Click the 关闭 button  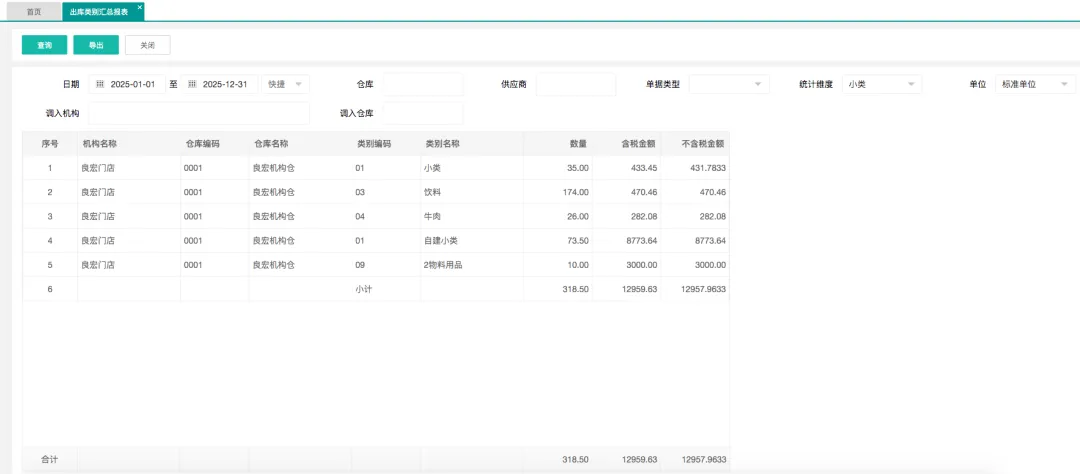click(147, 45)
